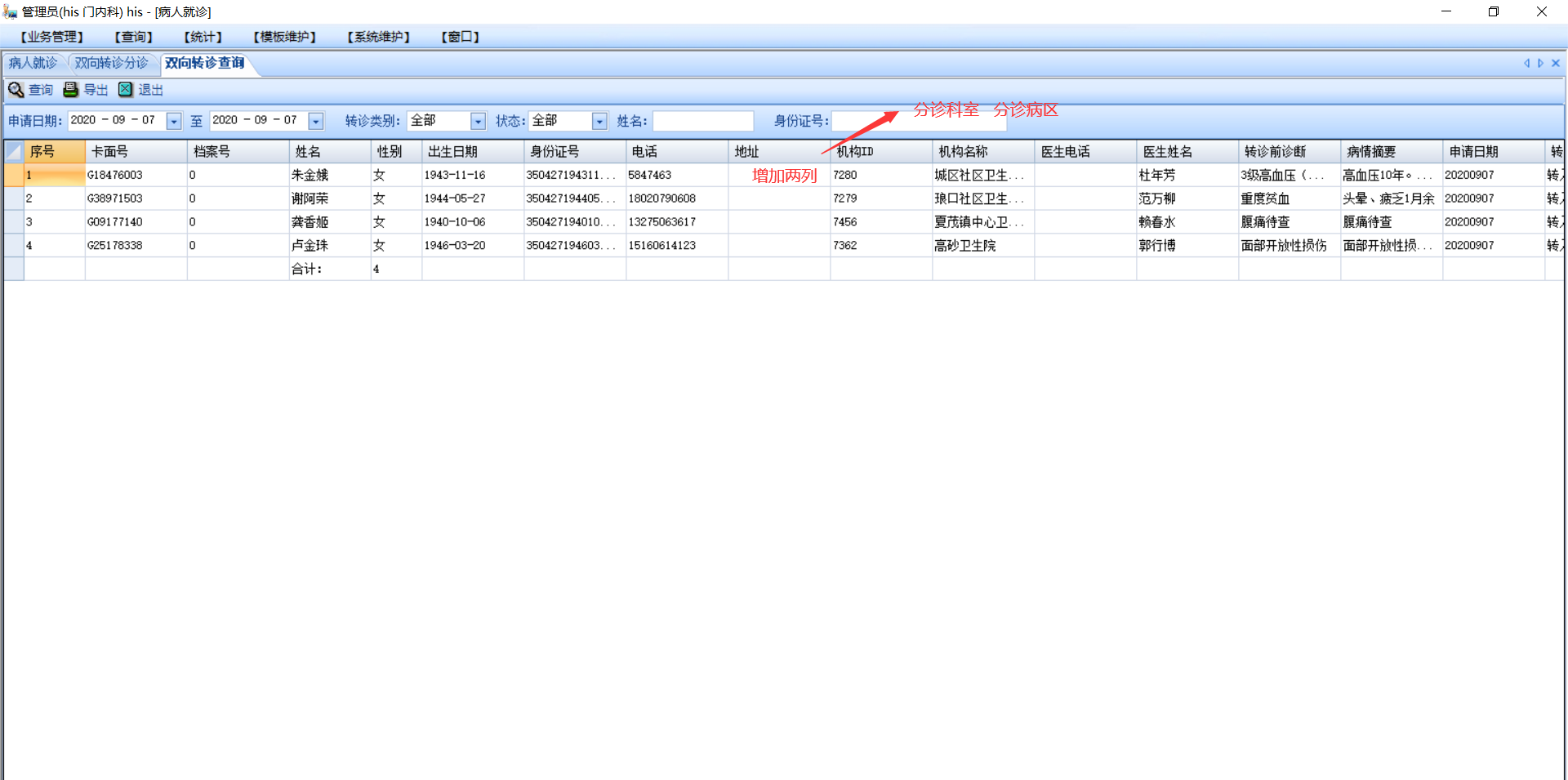Click the 导出 printer toolbar icon
The width and height of the screenshot is (1568, 780).
tap(71, 90)
